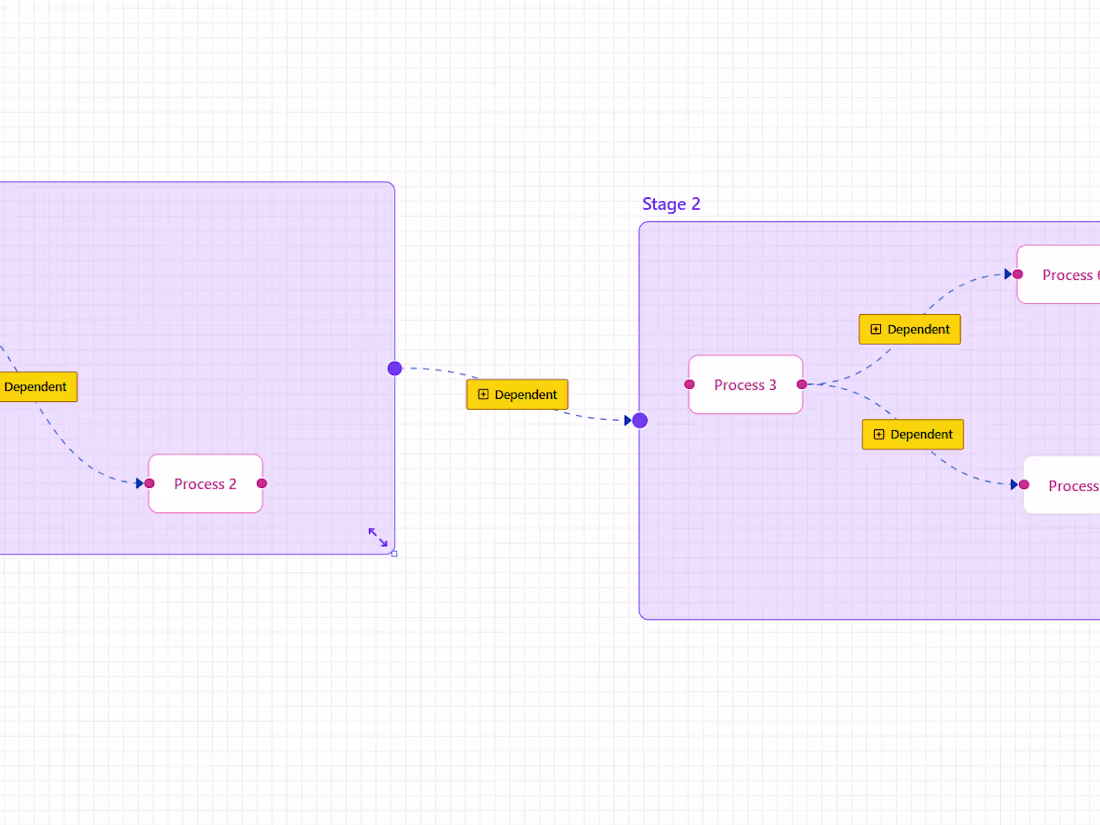Click the input port of Process 6
Screen dimensions: 1100x825
coord(1017,274)
